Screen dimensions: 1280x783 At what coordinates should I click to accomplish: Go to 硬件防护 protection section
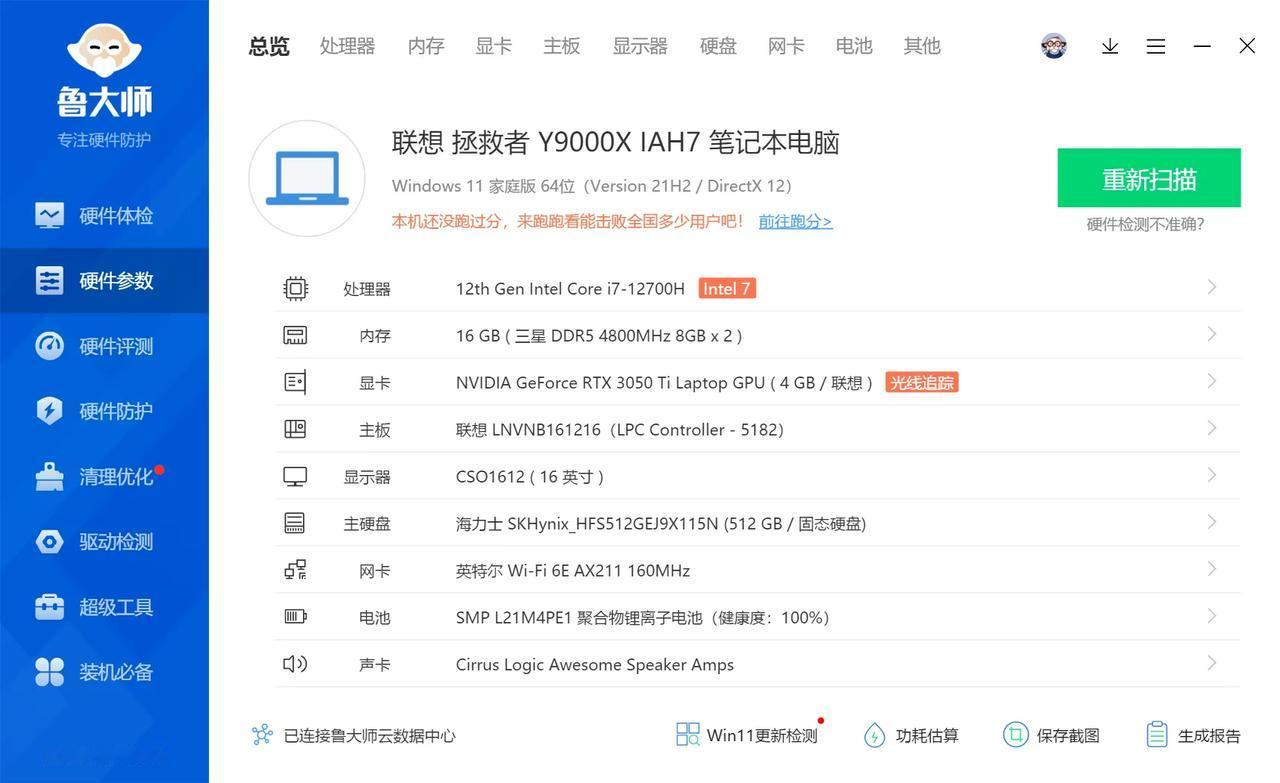point(104,411)
